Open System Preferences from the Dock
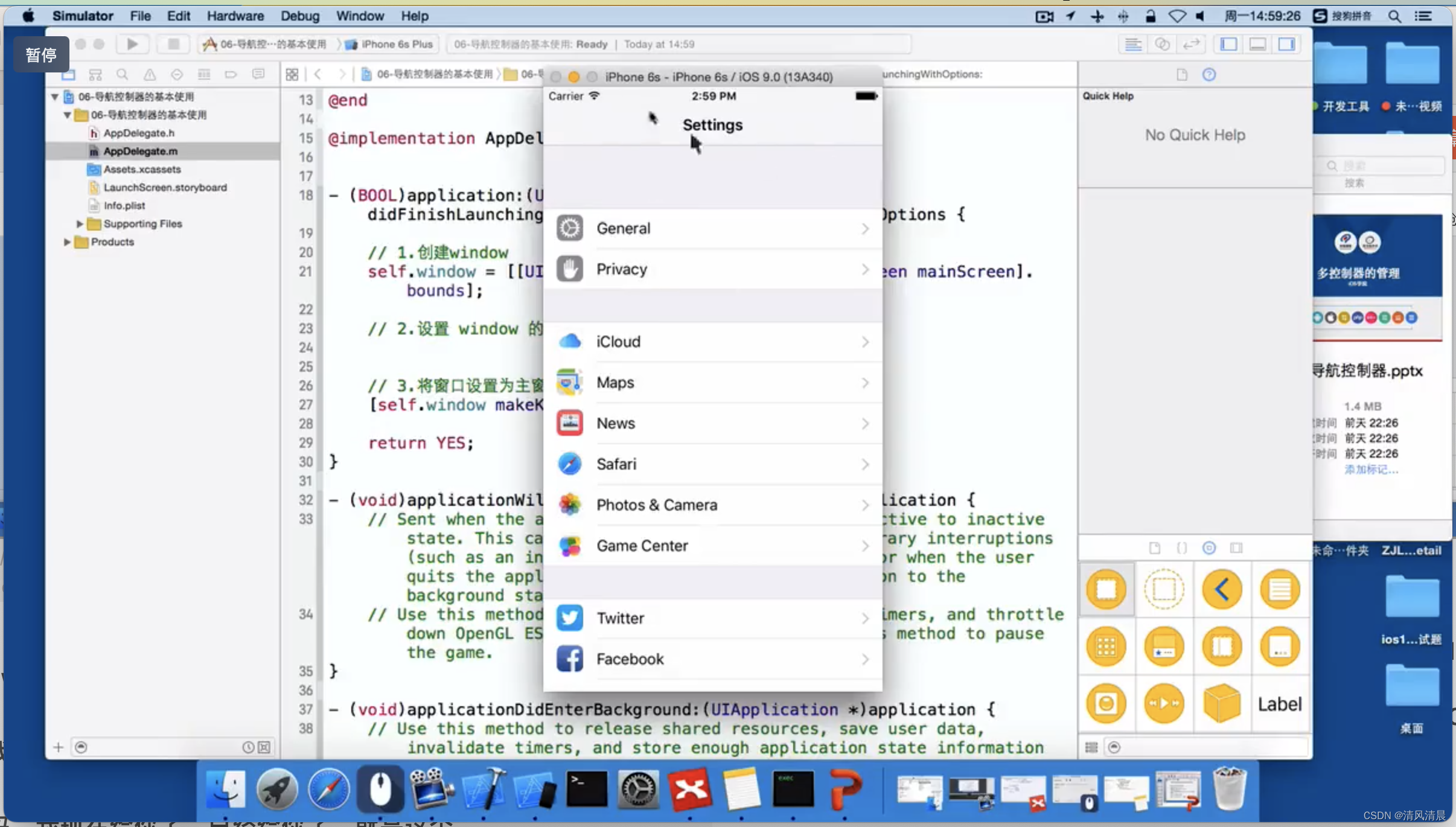The width and height of the screenshot is (1456, 827). pyautogui.click(x=638, y=788)
